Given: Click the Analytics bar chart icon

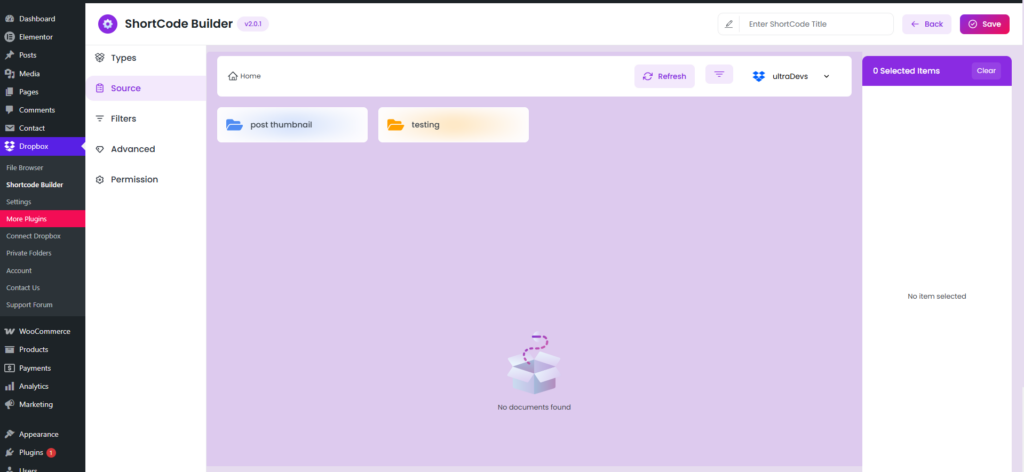Looking at the screenshot, I should point(10,386).
